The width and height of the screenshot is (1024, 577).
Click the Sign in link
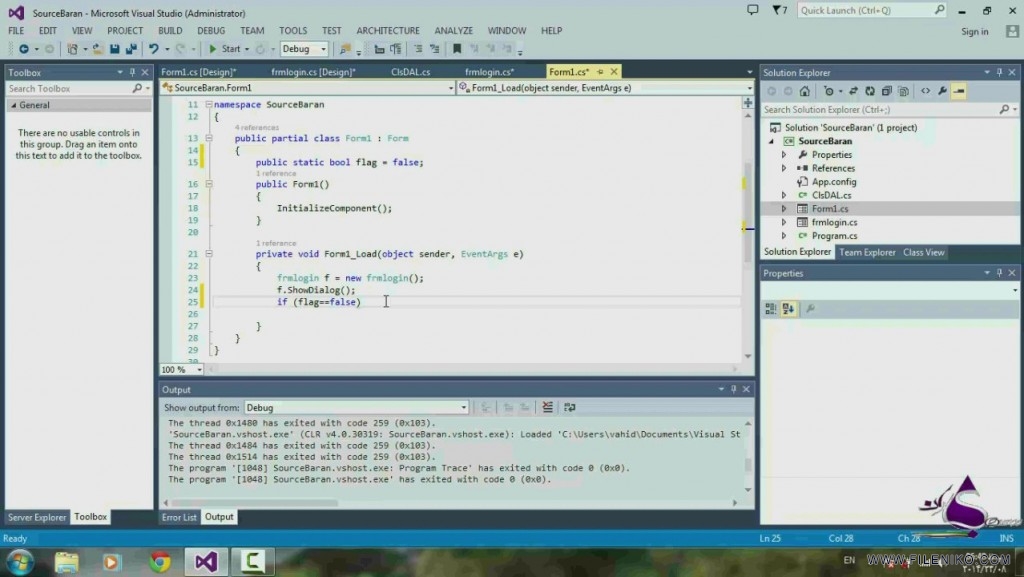974,31
